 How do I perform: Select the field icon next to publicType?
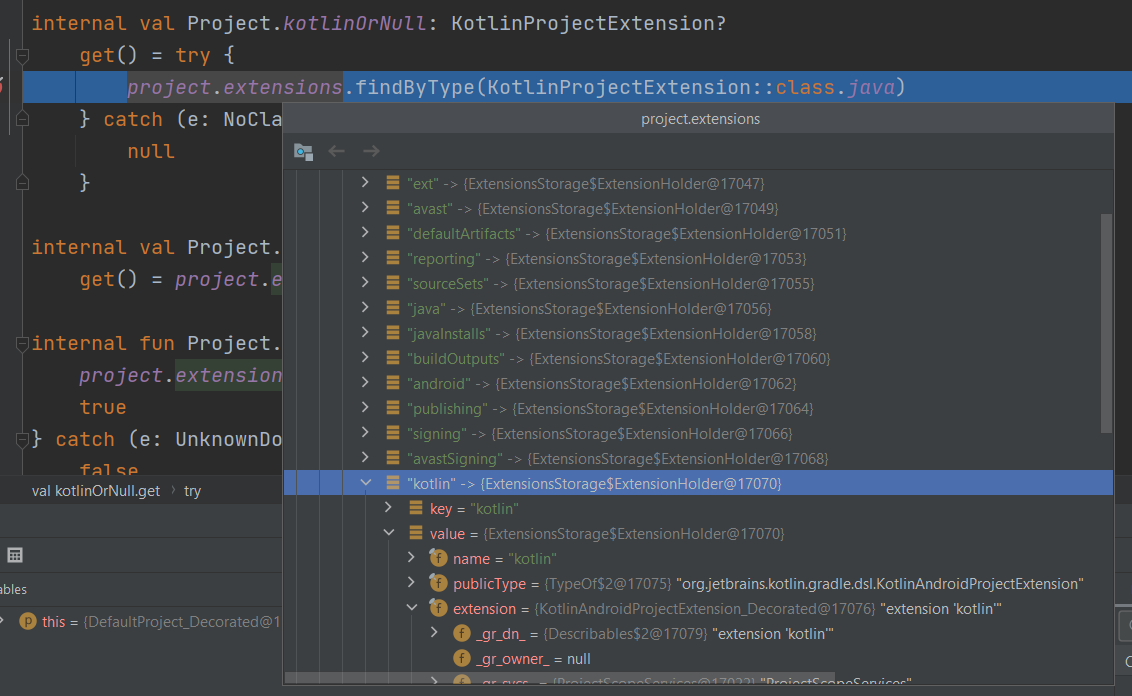[x=438, y=583]
